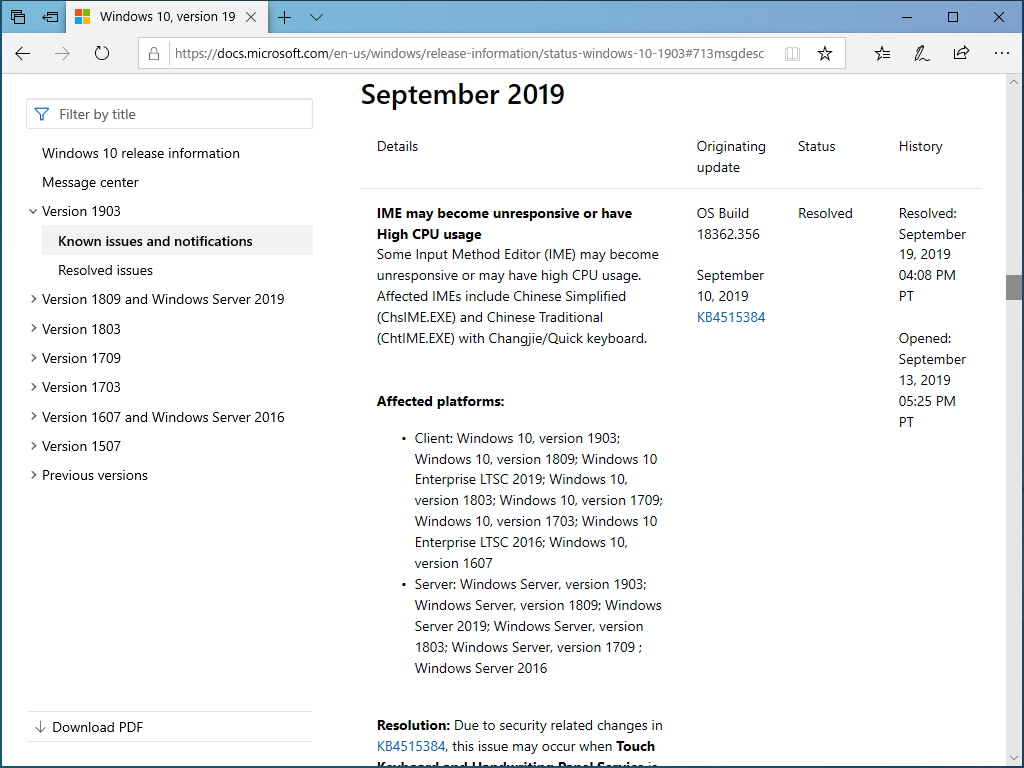The height and width of the screenshot is (768, 1024).
Task: Select Resolved issues in the sidebar
Action: coord(105,270)
